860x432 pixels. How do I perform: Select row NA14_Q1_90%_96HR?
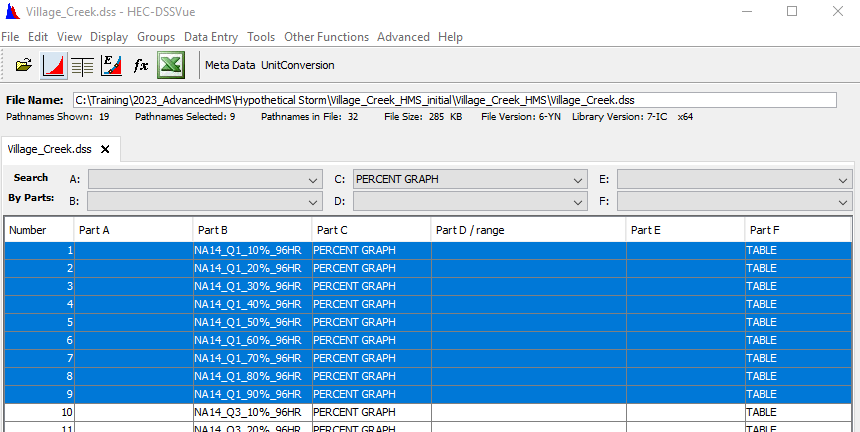pos(428,394)
